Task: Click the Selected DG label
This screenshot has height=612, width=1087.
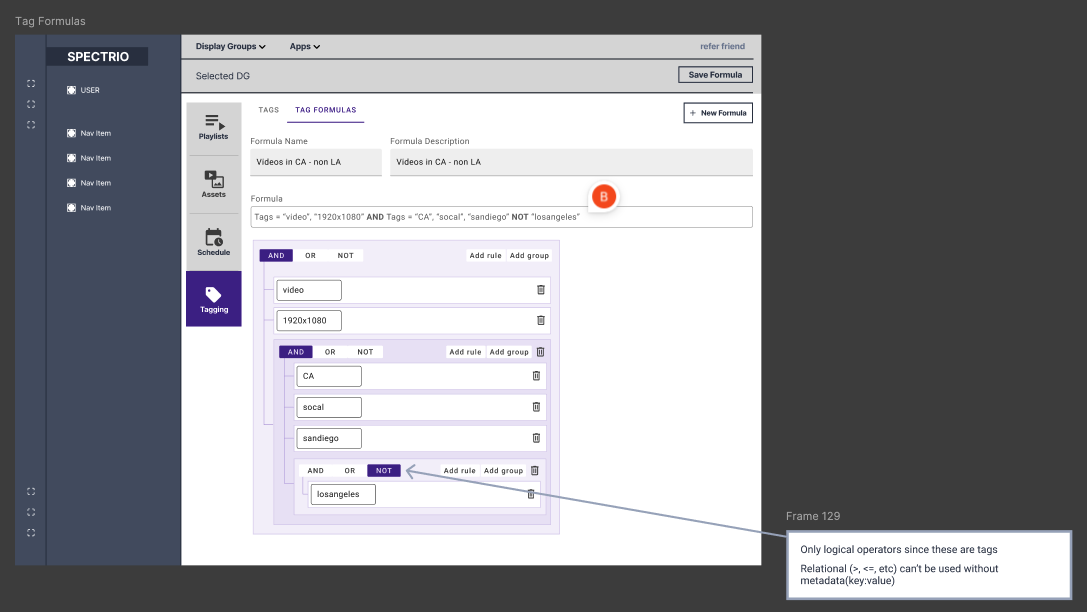Action: tap(223, 76)
